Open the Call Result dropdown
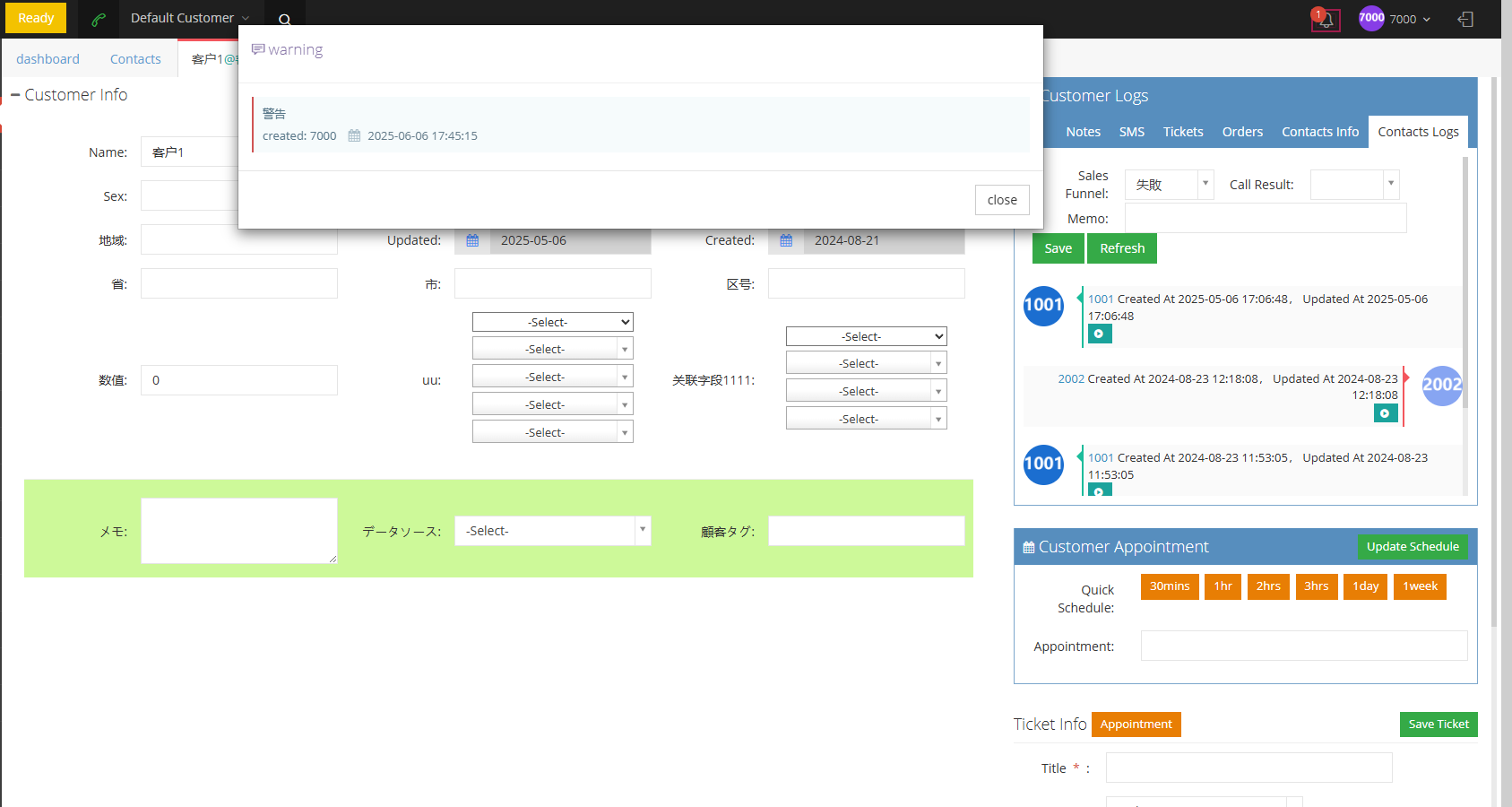Viewport: 1512px width, 807px height. (1354, 185)
